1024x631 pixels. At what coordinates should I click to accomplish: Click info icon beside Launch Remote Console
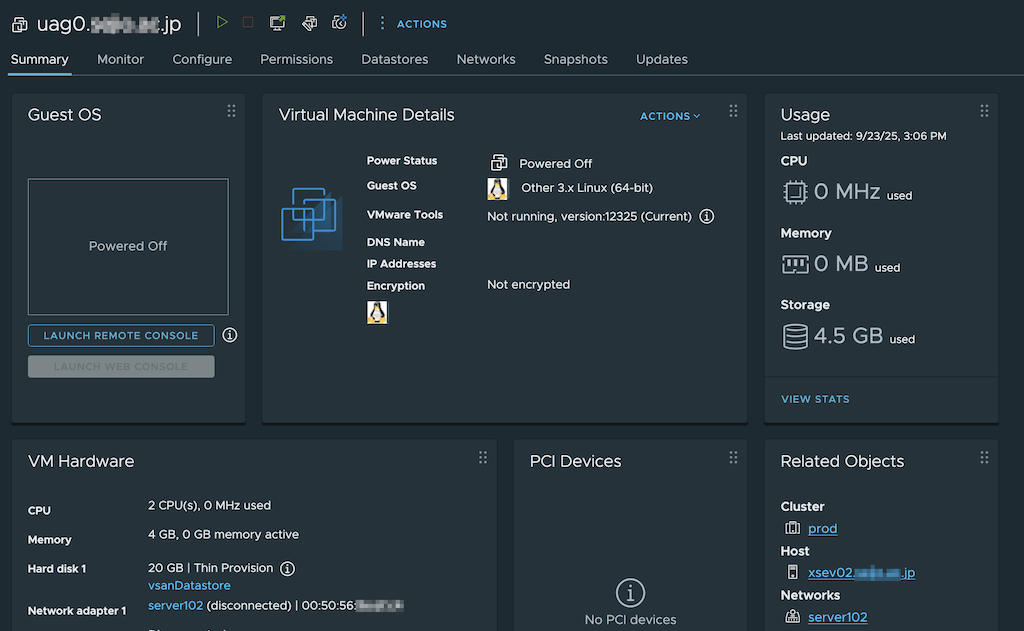coord(230,335)
